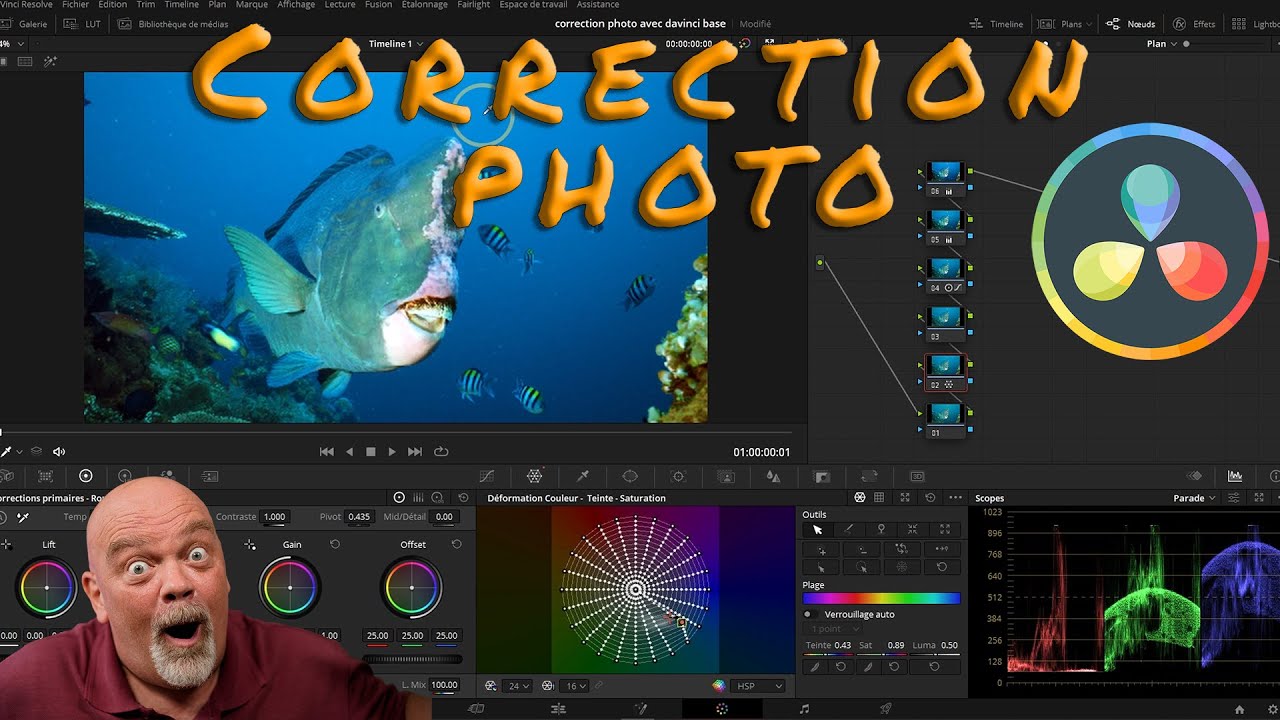Open the Key palette icon
This screenshot has width=1280, height=720.
point(822,476)
